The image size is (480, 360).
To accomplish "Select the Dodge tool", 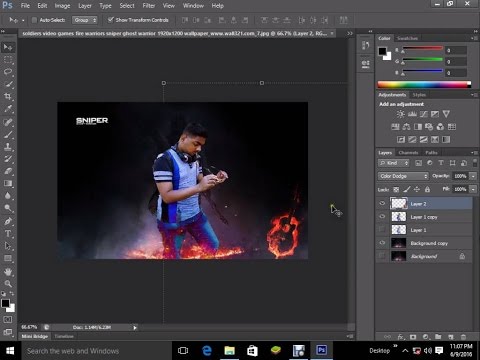I will pos(8,208).
